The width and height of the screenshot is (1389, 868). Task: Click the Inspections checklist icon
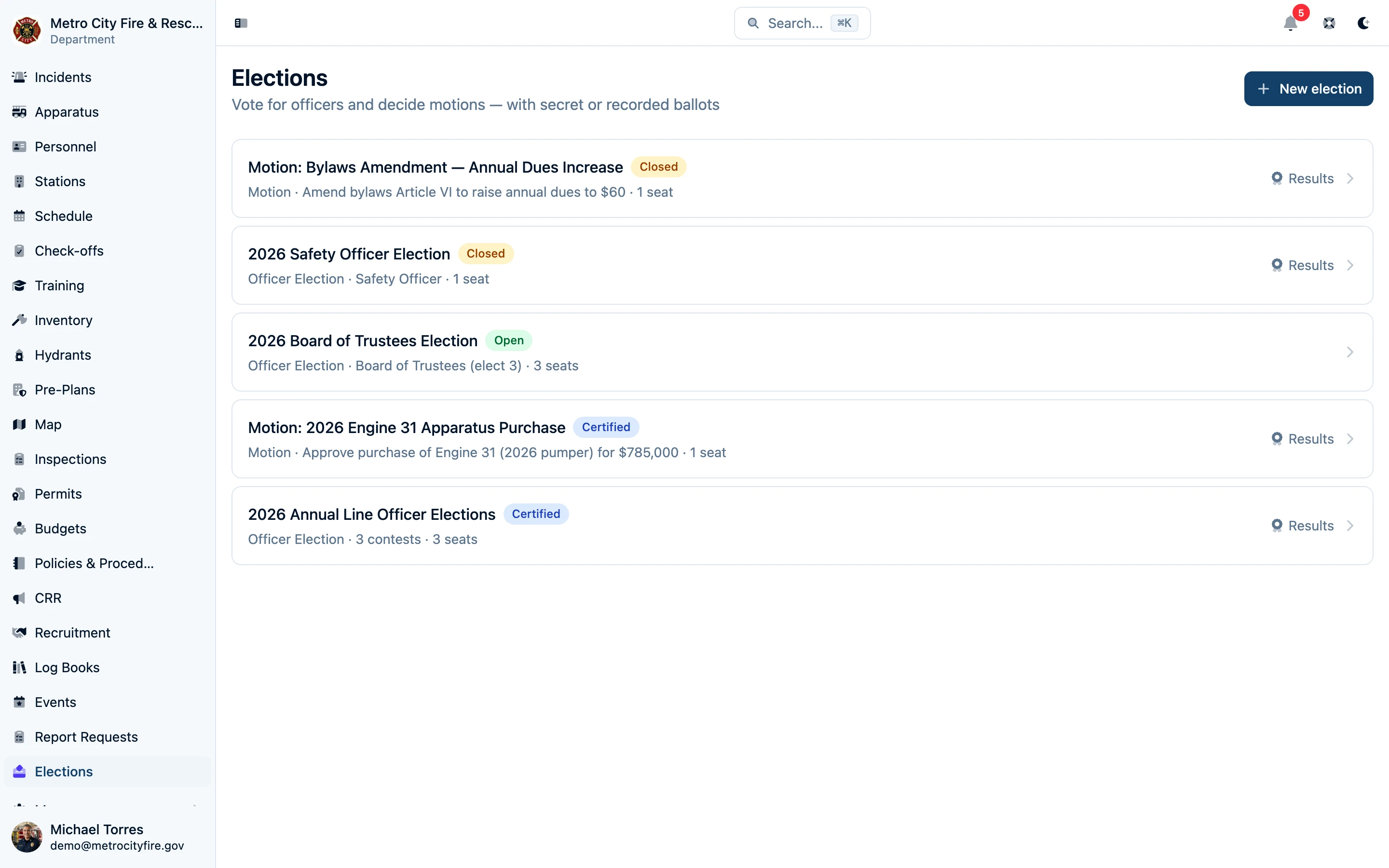click(x=19, y=459)
